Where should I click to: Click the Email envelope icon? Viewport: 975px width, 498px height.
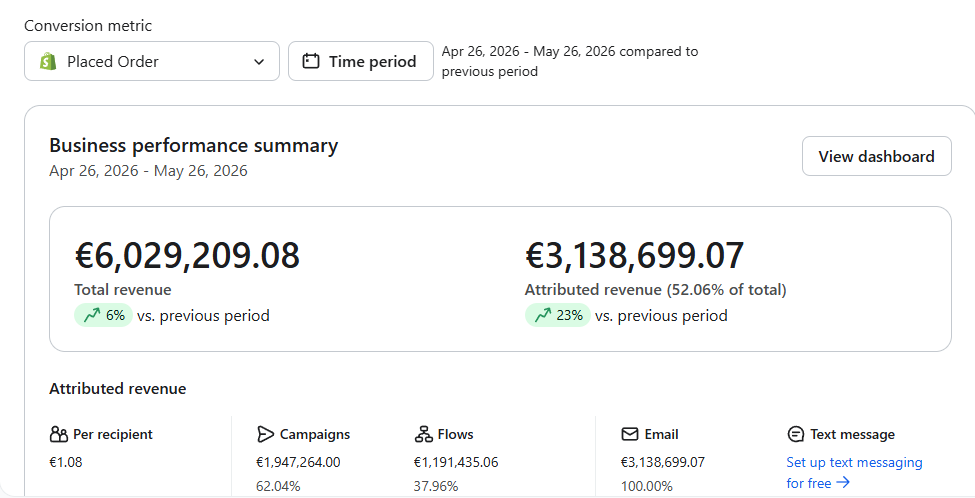630,434
